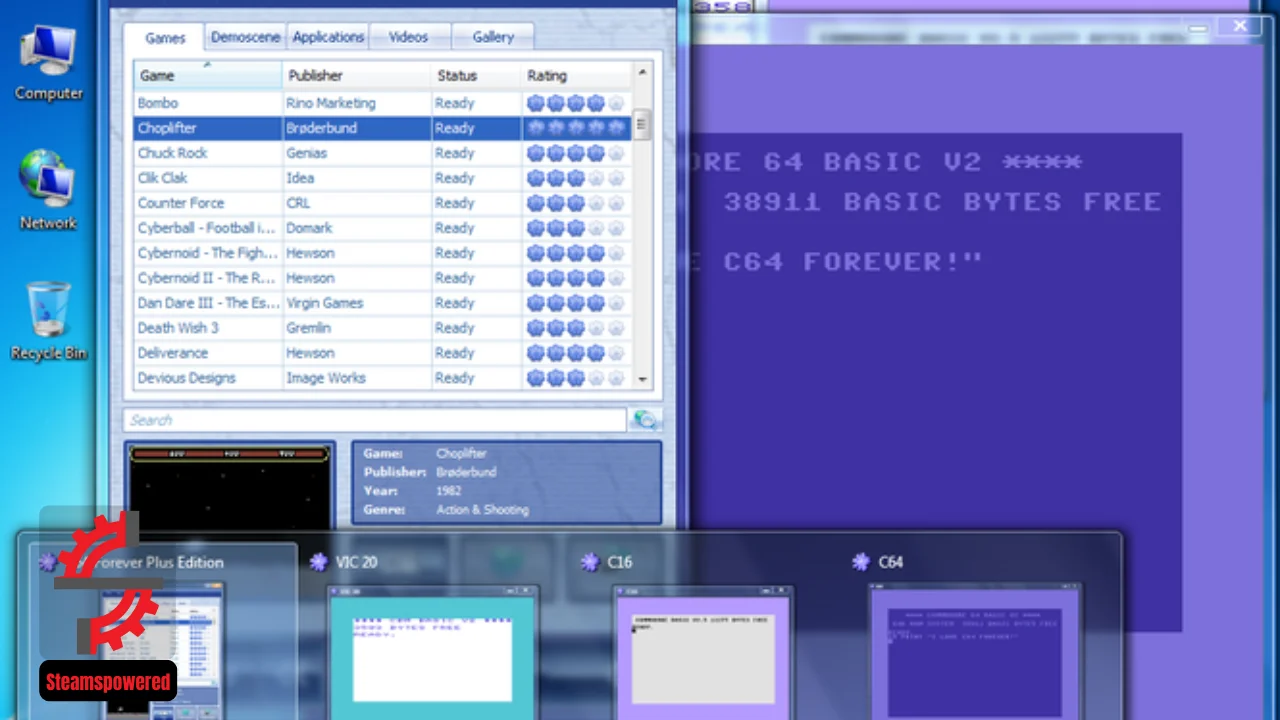Select the Clik Clak game row

coord(383,178)
